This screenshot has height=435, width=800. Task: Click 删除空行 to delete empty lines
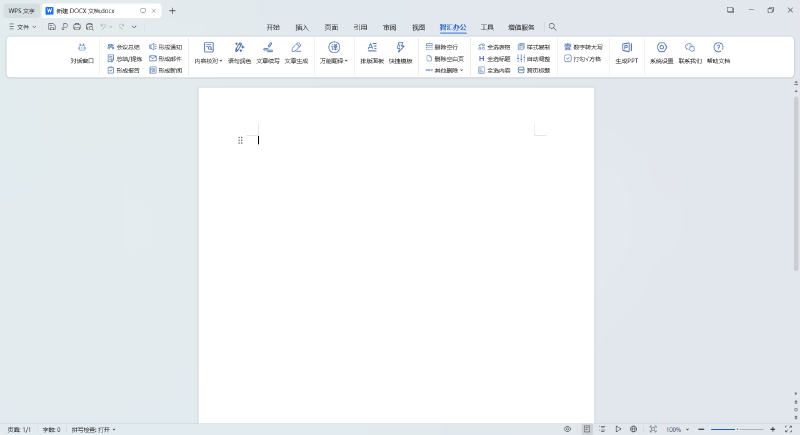442,47
